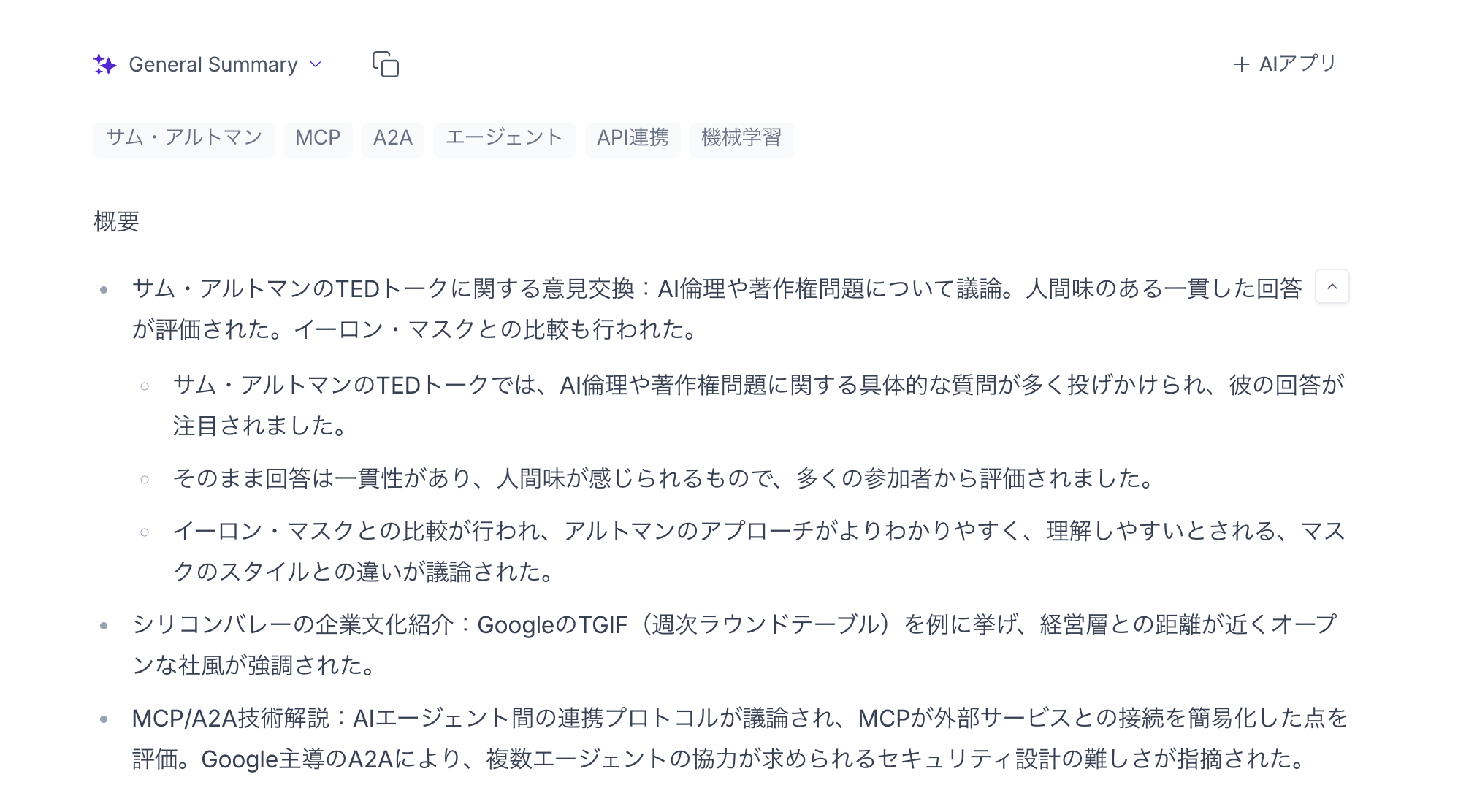Image resolution: width=1458 pixels, height=812 pixels.
Task: Expand the chevron next to General Summary
Action: click(316, 66)
